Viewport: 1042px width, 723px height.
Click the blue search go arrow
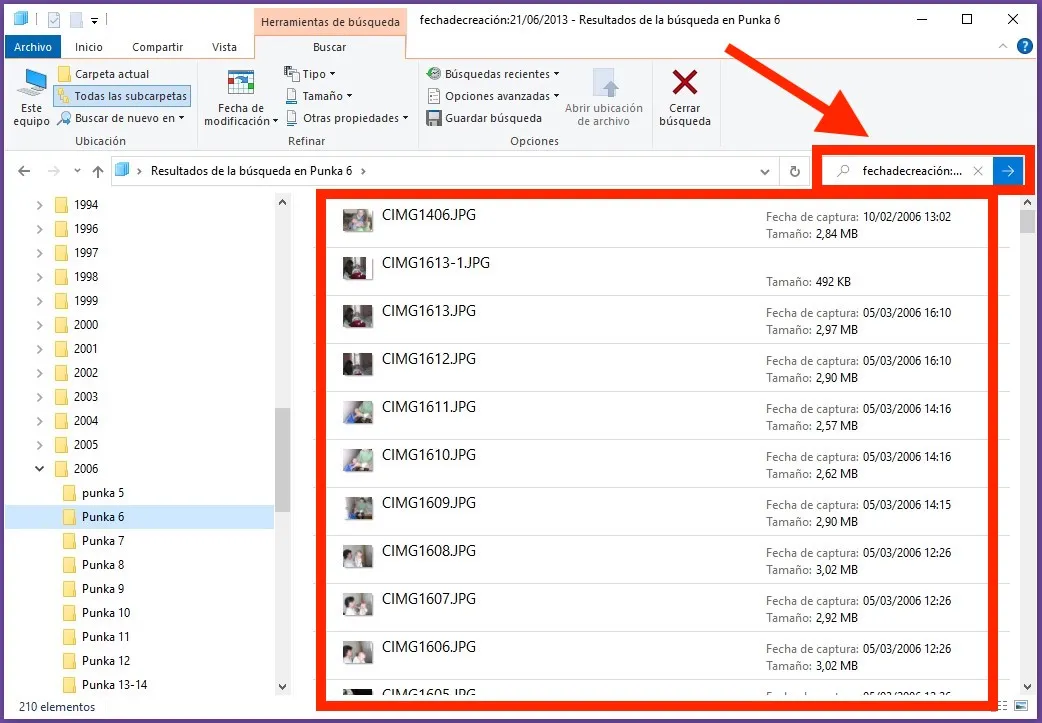click(x=1008, y=171)
